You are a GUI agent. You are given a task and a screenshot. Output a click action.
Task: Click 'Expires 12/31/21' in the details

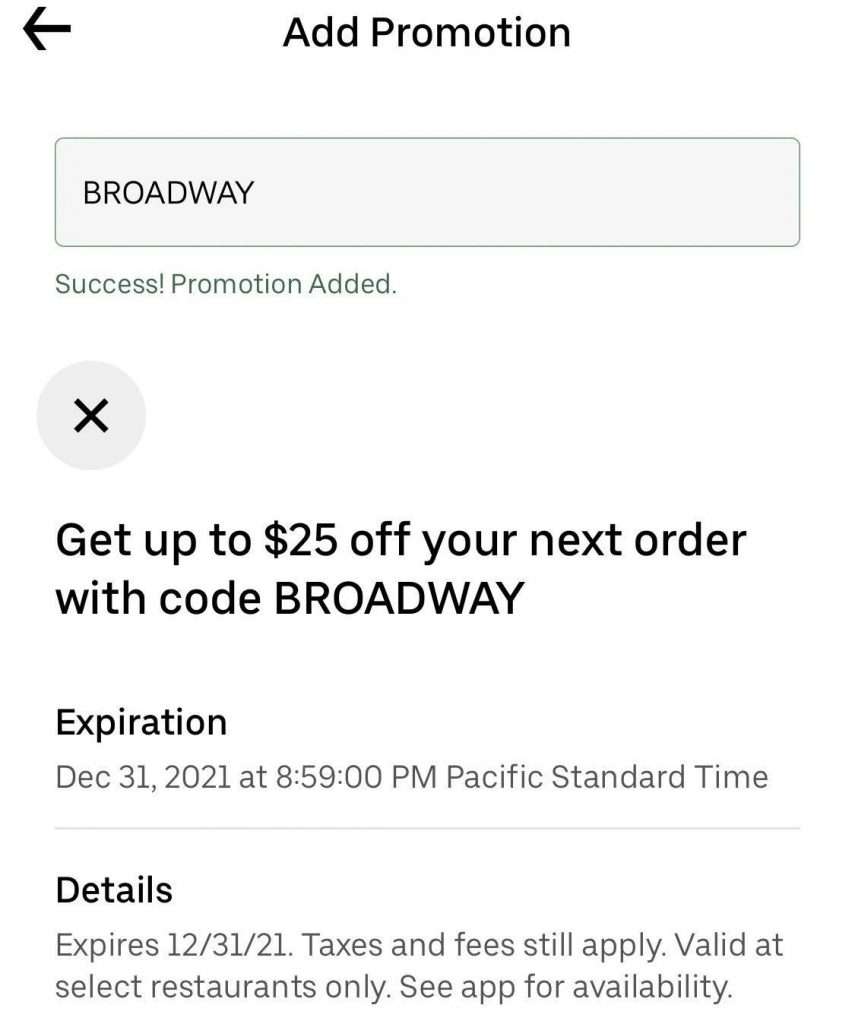172,945
